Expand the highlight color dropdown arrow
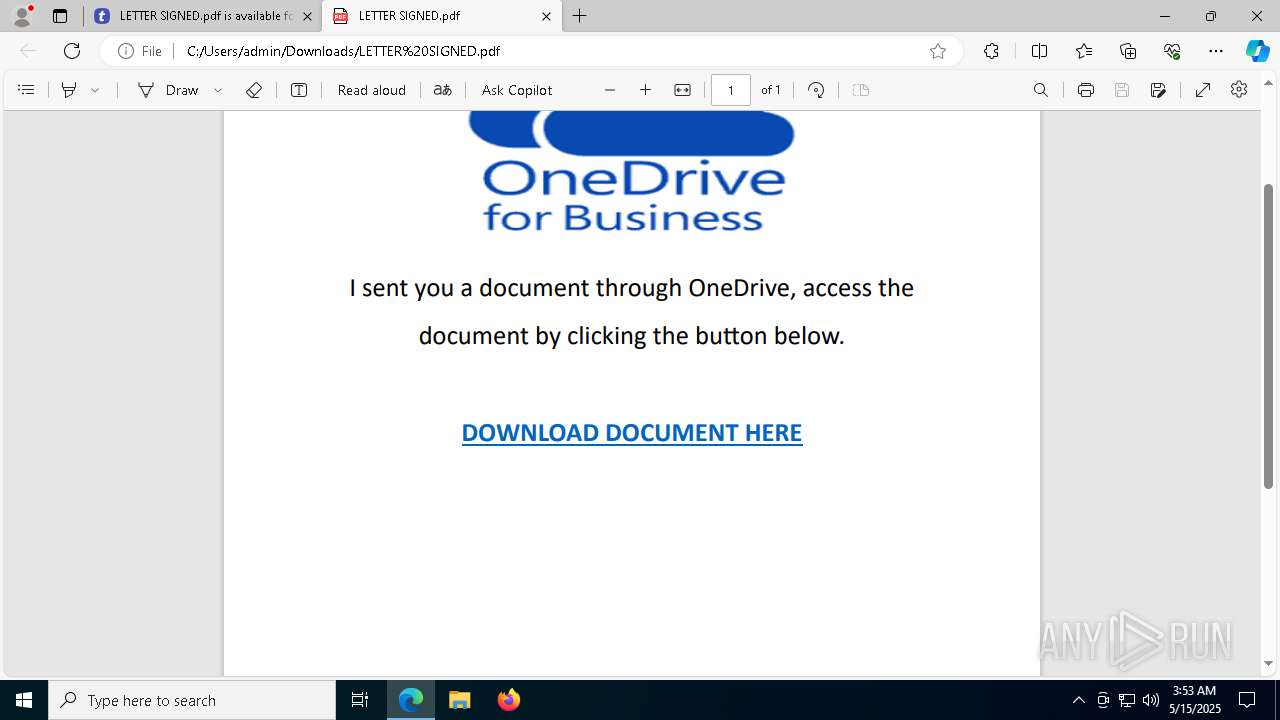 tap(95, 90)
